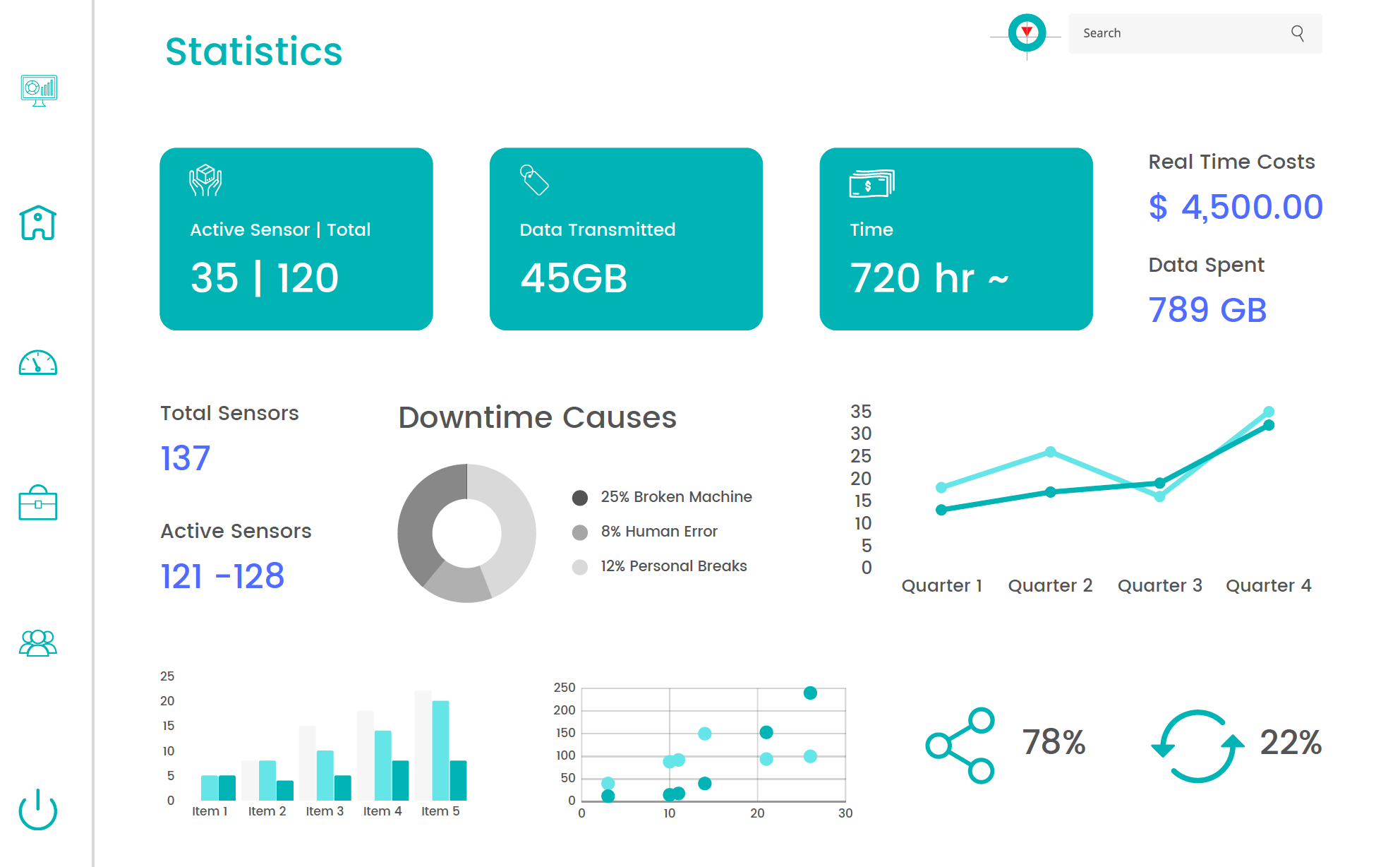
Task: Open the monitor analytics sidebar icon
Action: tap(39, 90)
